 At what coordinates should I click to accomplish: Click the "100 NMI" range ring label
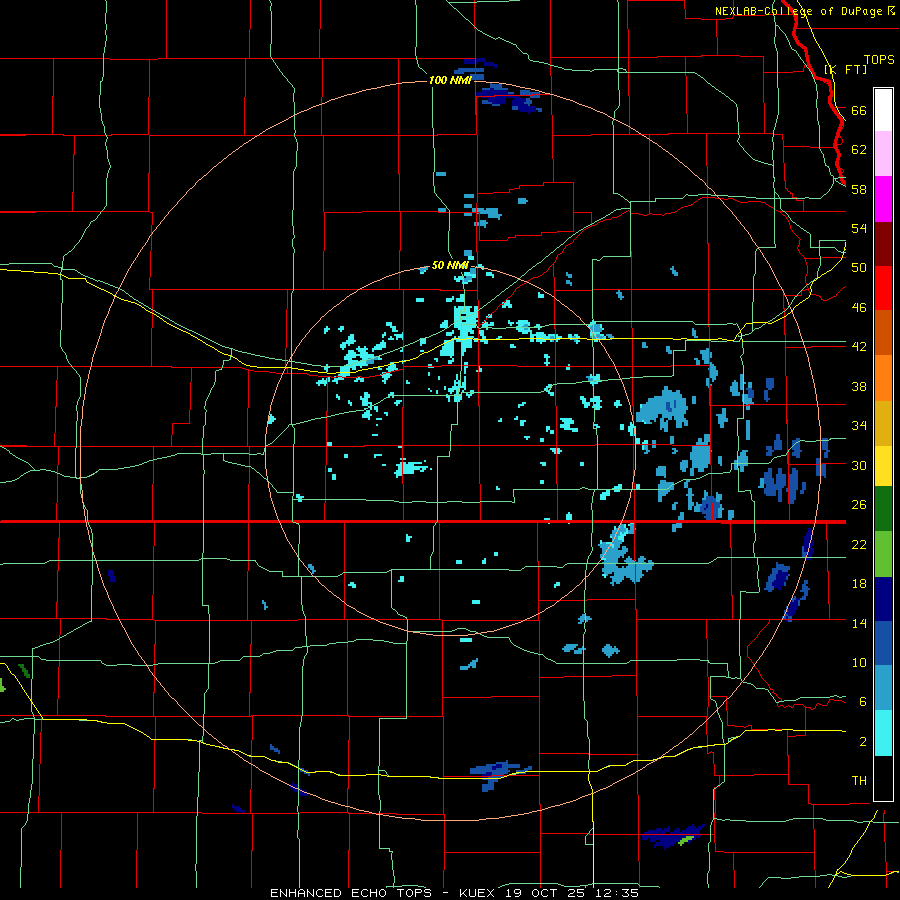[x=450, y=80]
